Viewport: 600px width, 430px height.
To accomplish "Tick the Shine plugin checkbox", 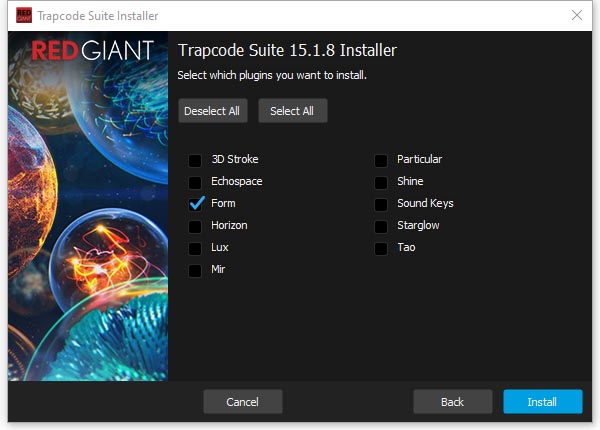I will [x=381, y=182].
